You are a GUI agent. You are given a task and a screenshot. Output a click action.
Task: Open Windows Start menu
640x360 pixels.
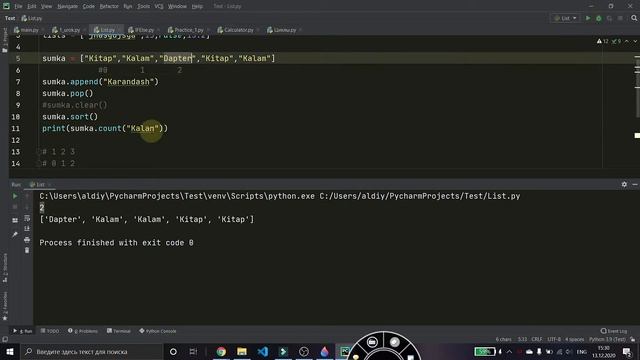click(x=9, y=351)
